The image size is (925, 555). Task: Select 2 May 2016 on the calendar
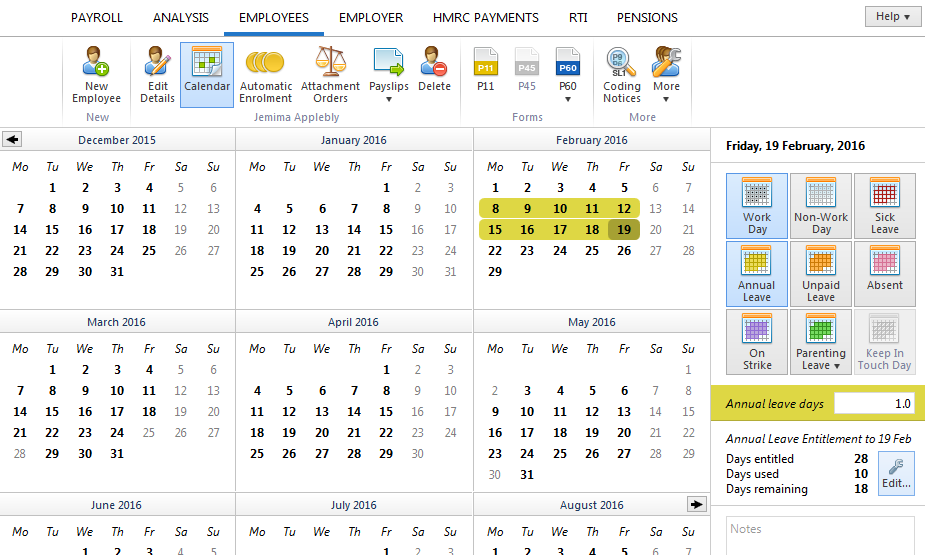(495, 390)
